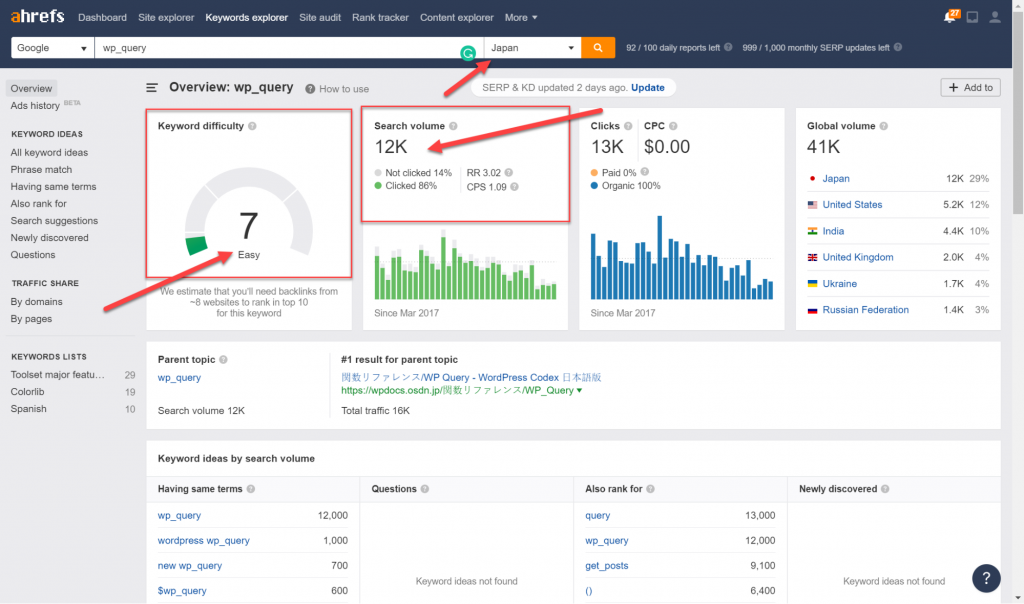Click info icon next to RR 3.02
The image size is (1024, 604).
[x=509, y=172]
